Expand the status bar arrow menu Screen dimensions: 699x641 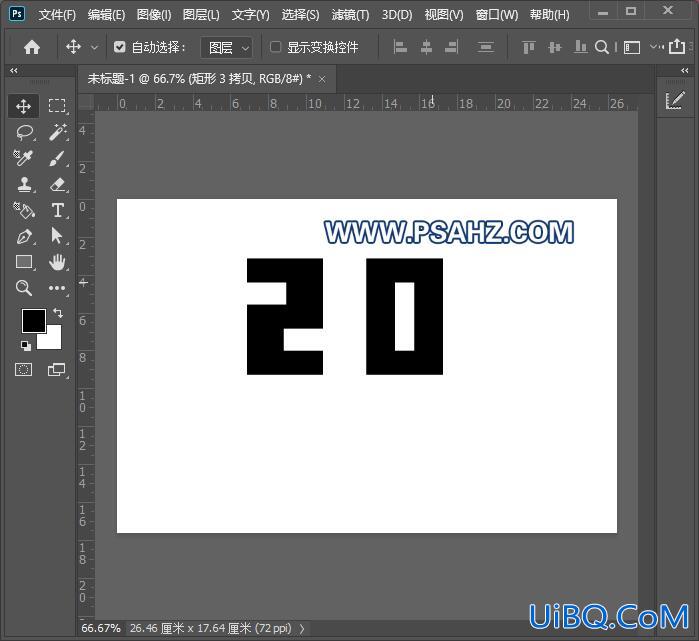coord(302,629)
